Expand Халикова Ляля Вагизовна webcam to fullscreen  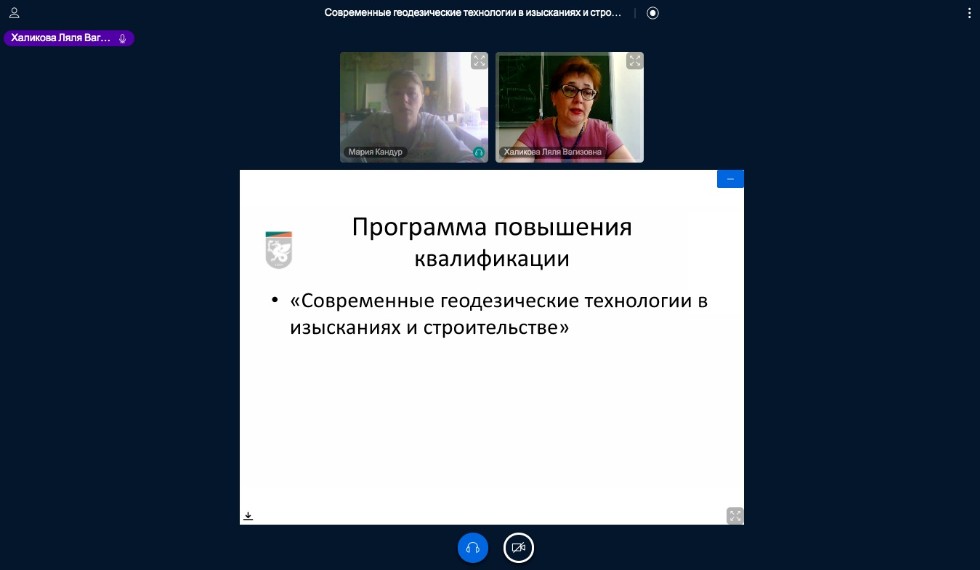[634, 61]
